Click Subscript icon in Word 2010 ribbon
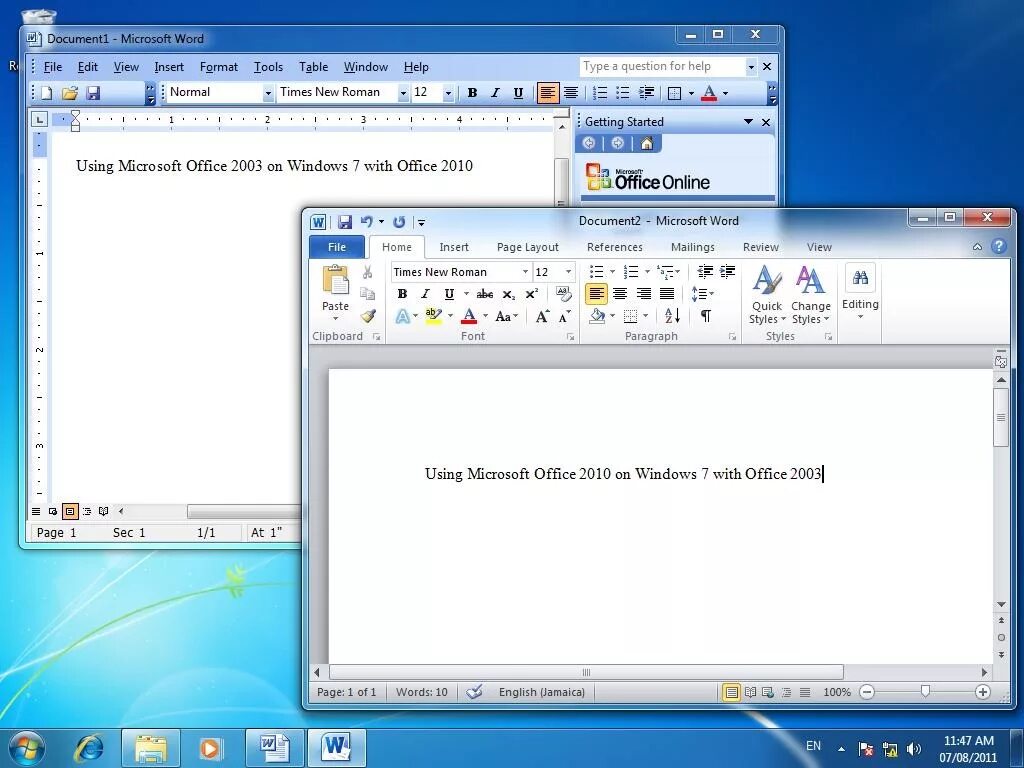 (509, 295)
